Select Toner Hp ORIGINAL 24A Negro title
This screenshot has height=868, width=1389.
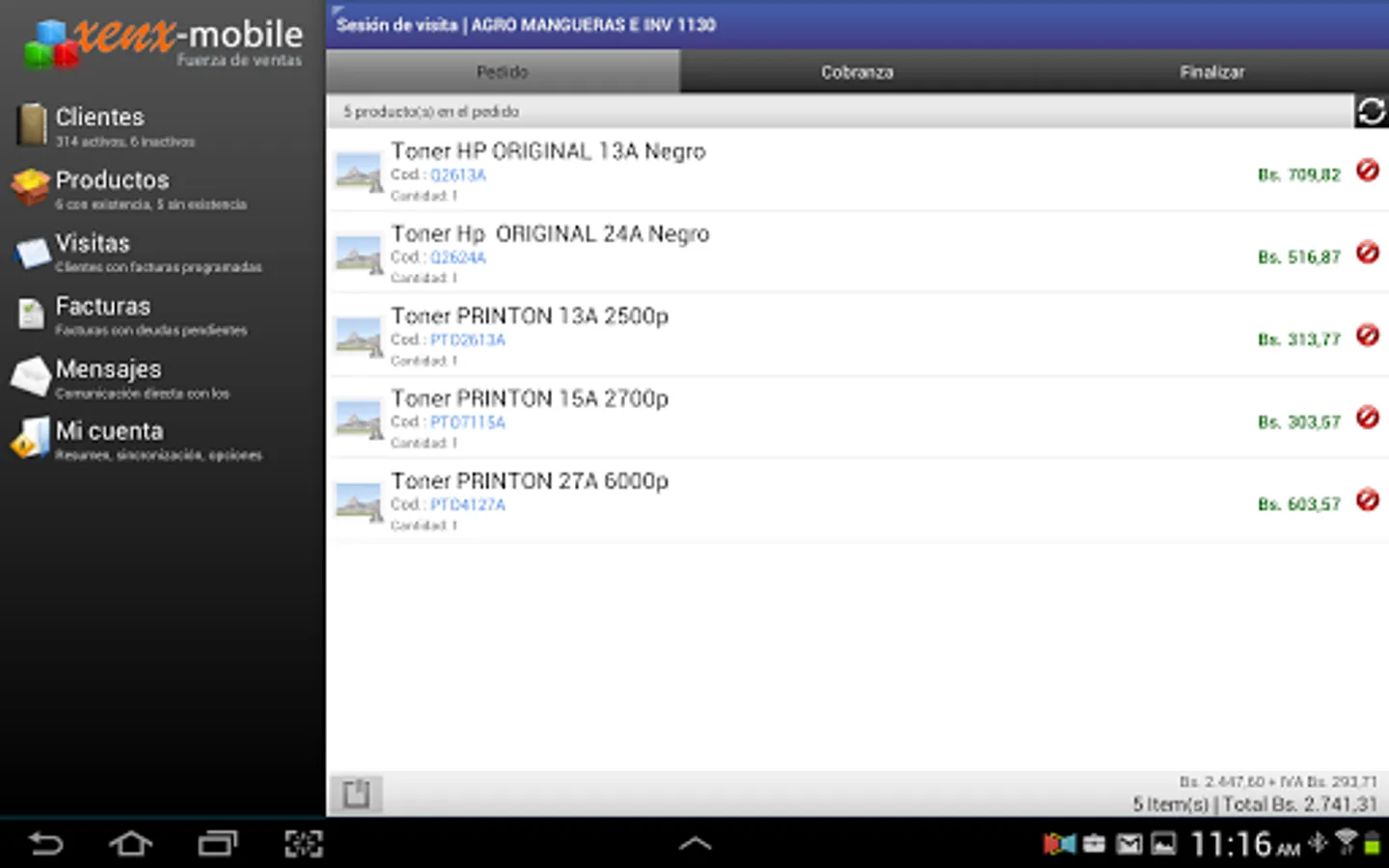[550, 234]
